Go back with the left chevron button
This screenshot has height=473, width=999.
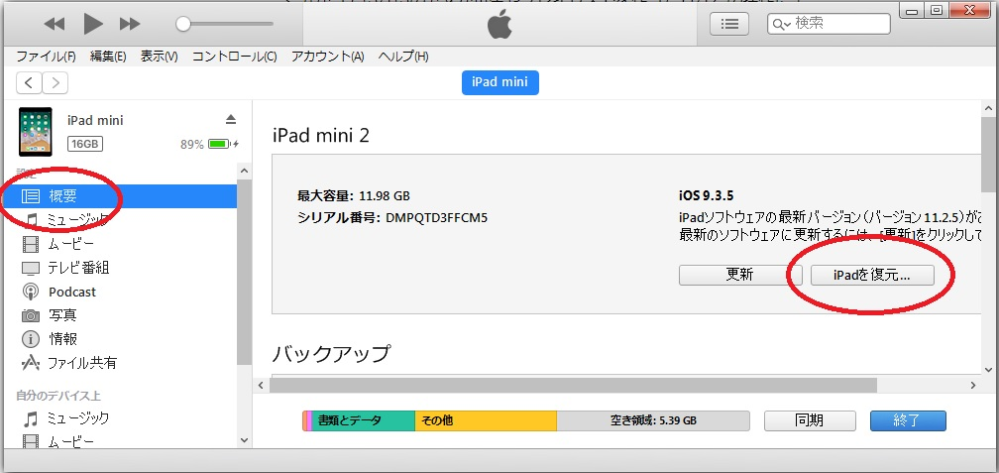(29, 83)
